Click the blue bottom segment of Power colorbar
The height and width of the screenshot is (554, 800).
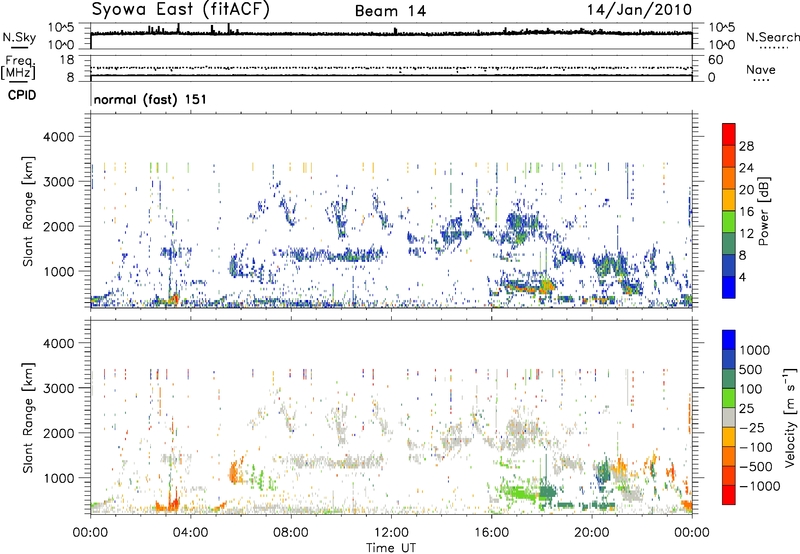(729, 287)
